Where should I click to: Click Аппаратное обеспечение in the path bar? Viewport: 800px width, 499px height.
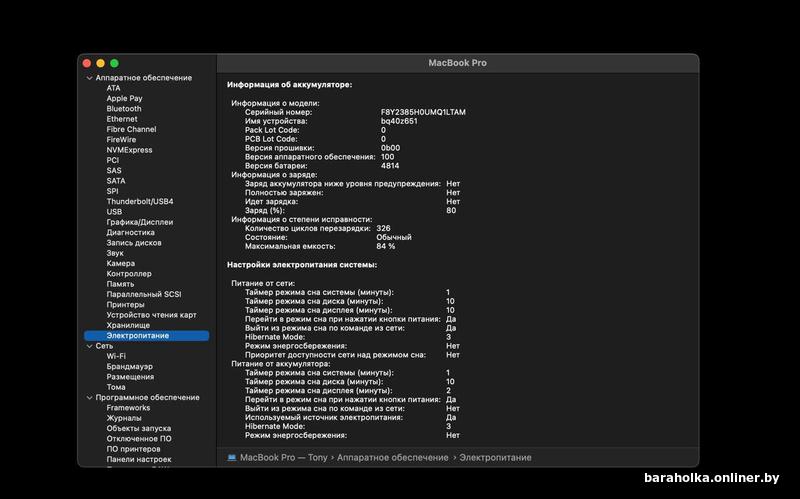393,458
